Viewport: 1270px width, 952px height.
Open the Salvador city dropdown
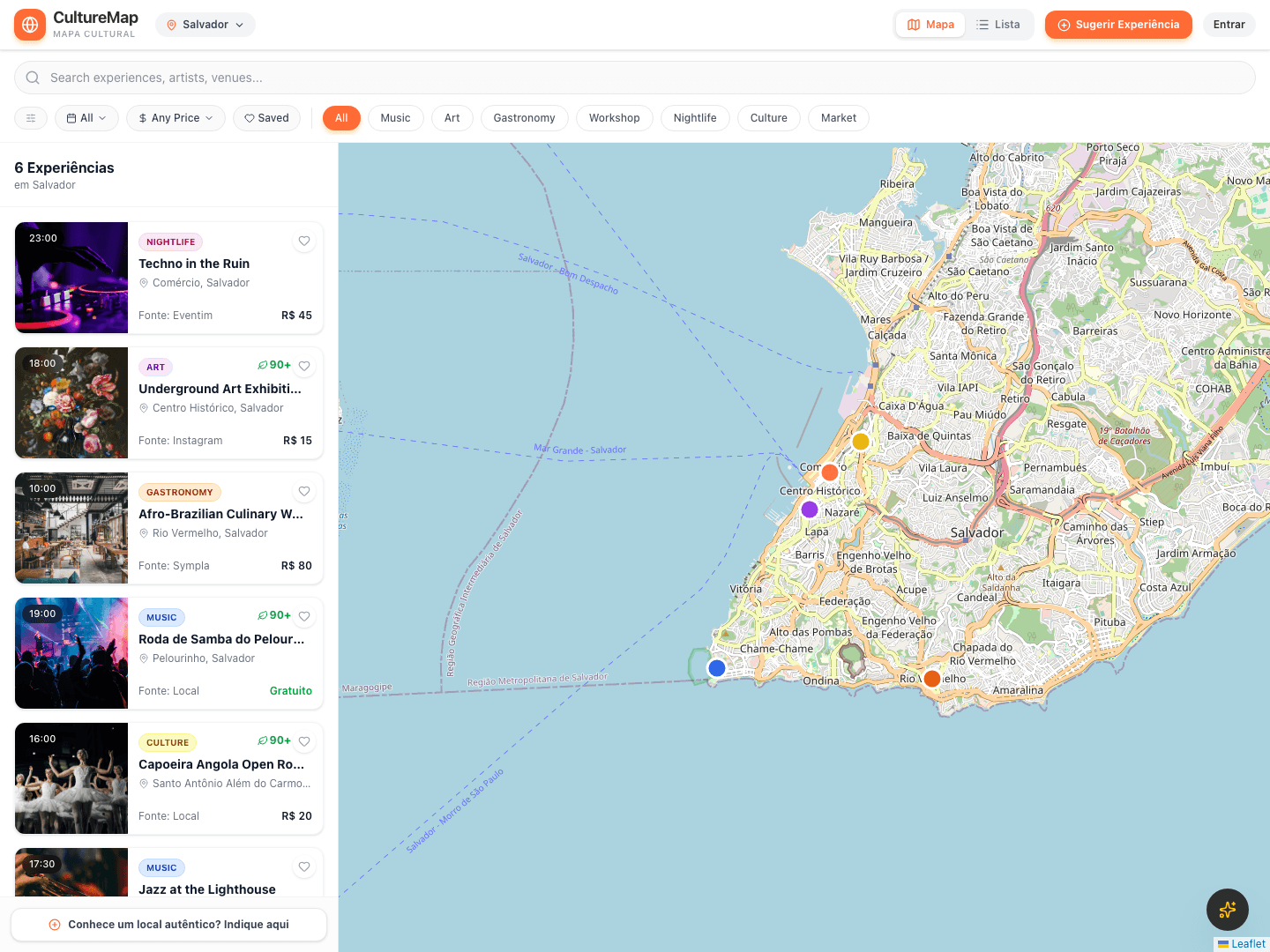coord(205,25)
